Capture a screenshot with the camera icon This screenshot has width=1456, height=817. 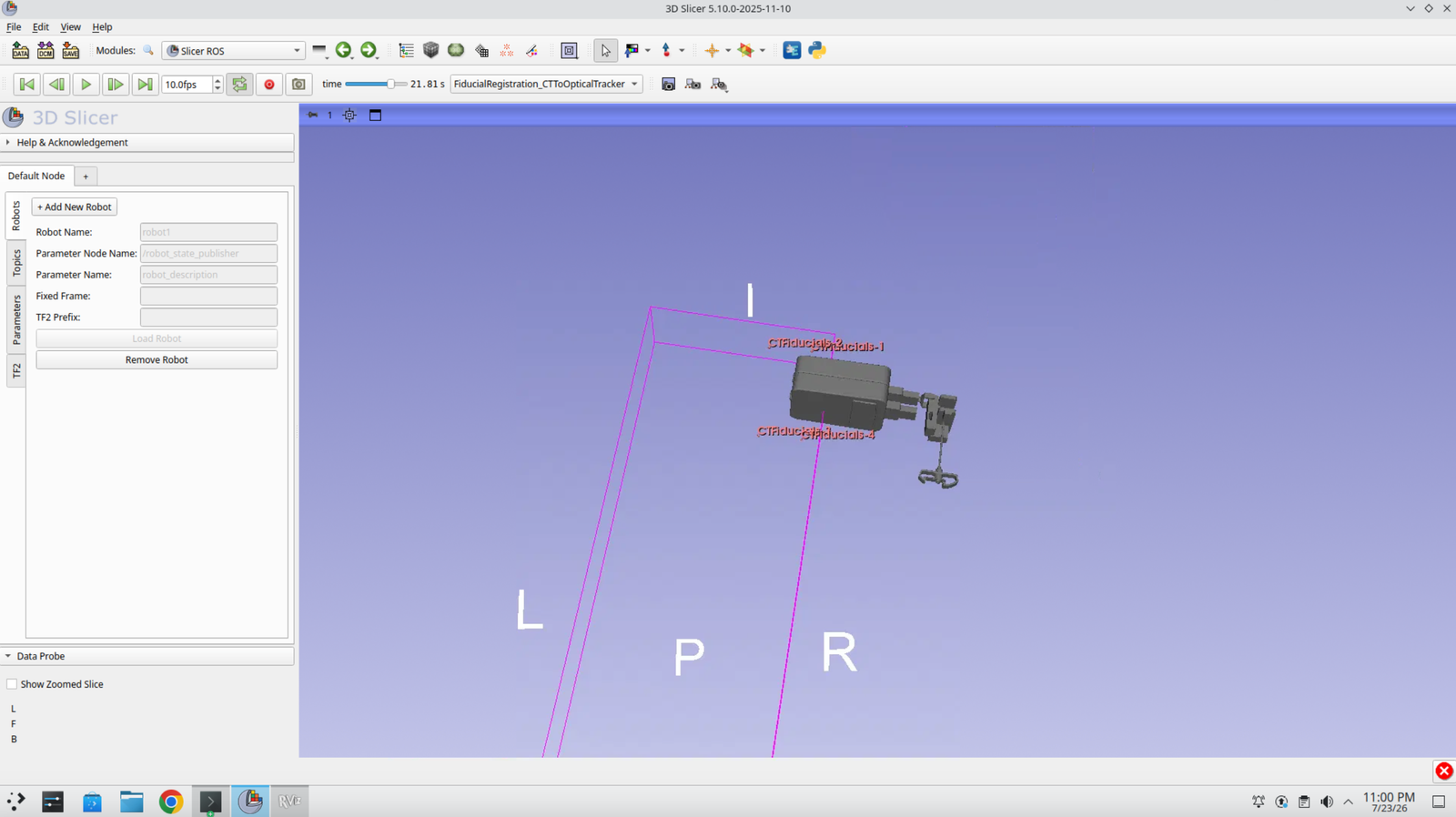[x=668, y=84]
